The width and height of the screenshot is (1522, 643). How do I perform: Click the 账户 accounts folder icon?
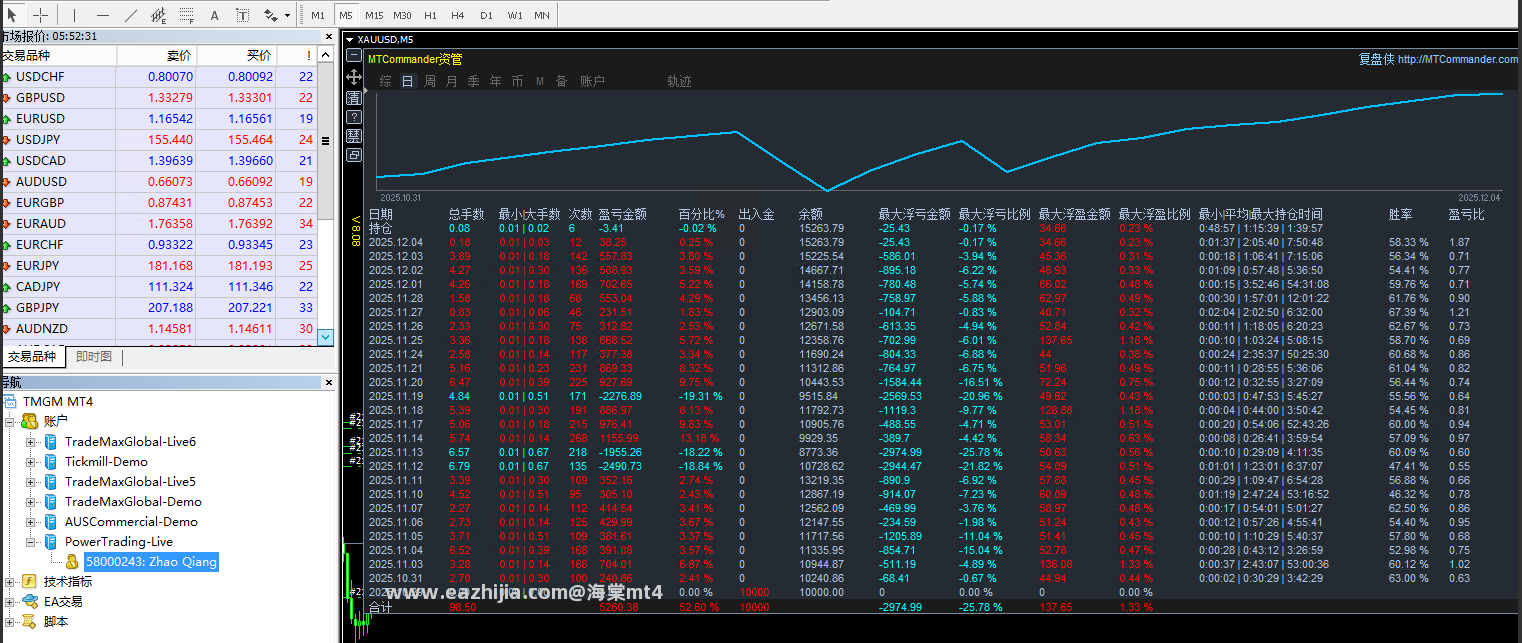(x=30, y=421)
